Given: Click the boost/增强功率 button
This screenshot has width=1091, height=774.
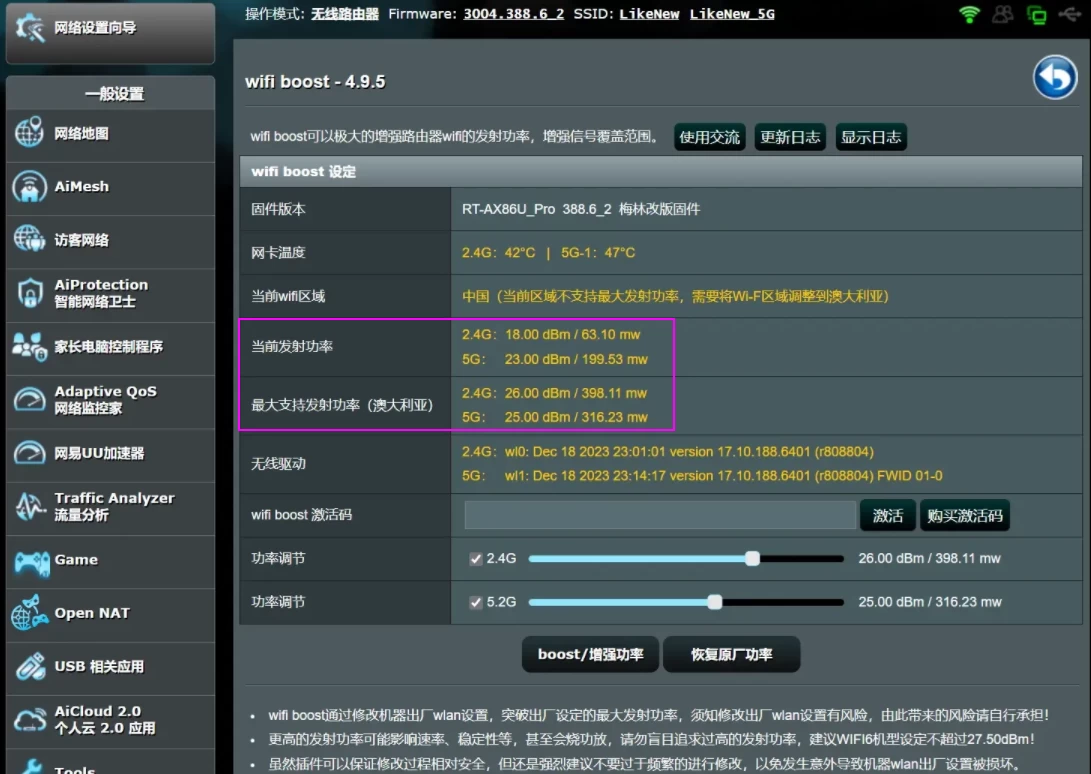Looking at the screenshot, I should (x=590, y=655).
